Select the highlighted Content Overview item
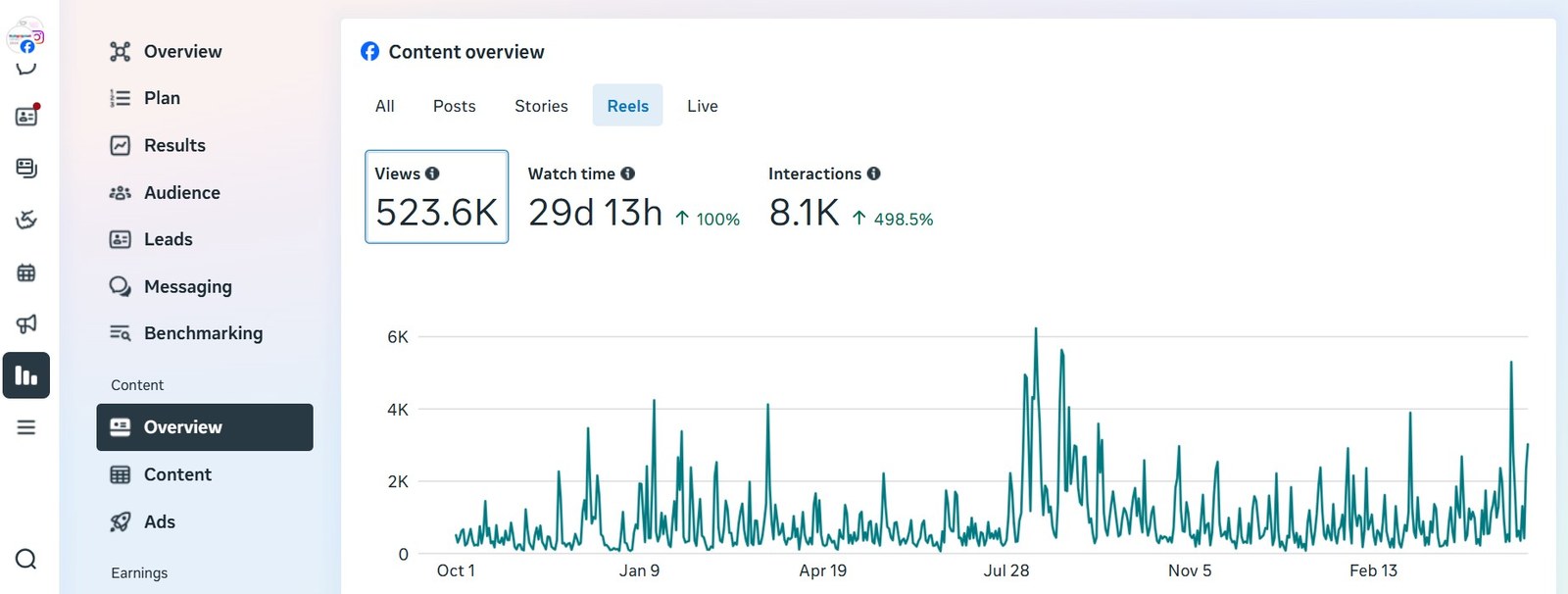Image resolution: width=1568 pixels, height=594 pixels. point(205,427)
